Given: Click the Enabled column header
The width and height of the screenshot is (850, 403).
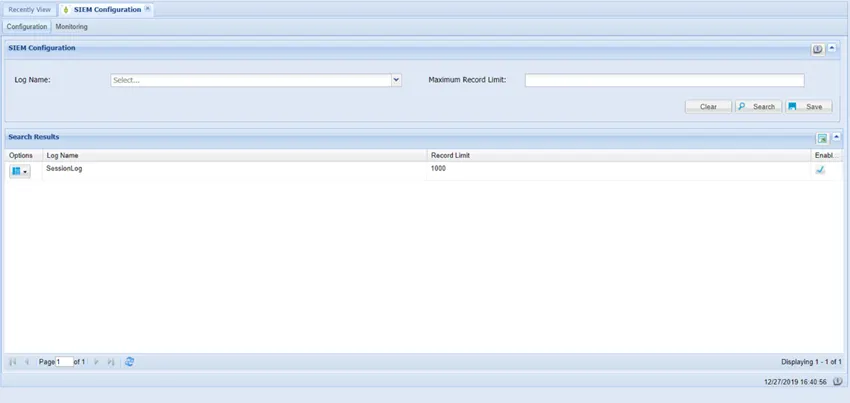Looking at the screenshot, I should pos(827,156).
